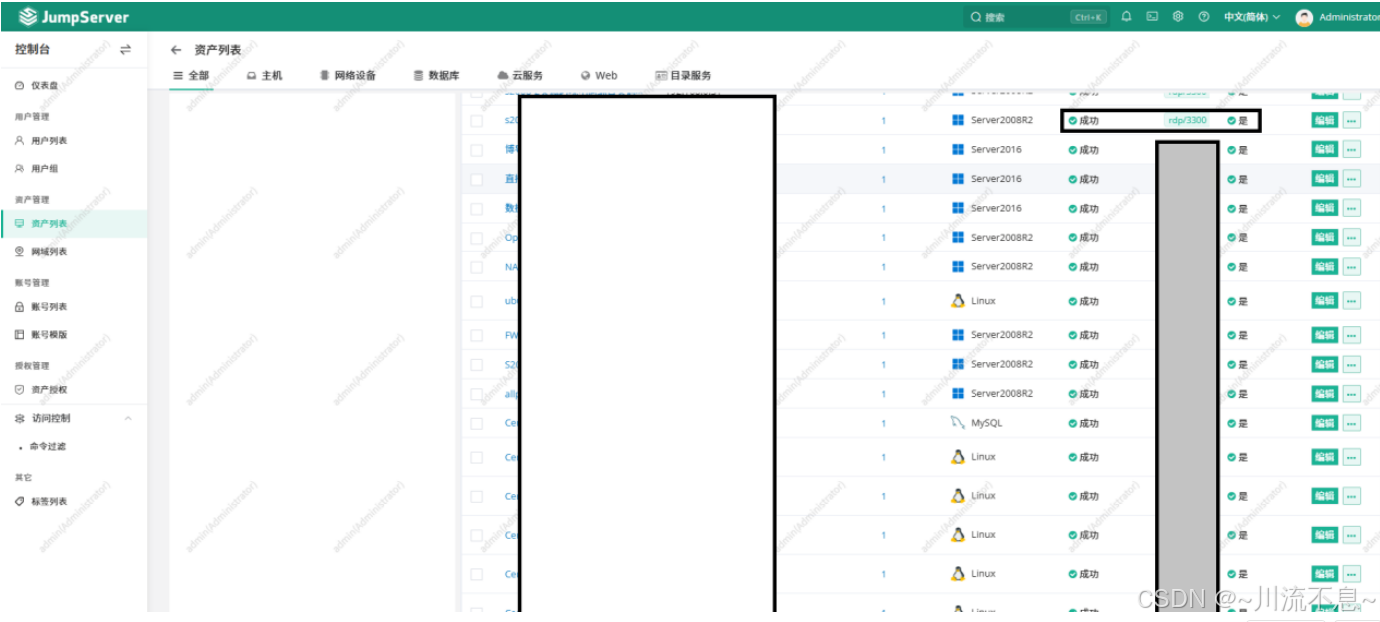Open more menu for all Server2008R2 row

[1352, 394]
